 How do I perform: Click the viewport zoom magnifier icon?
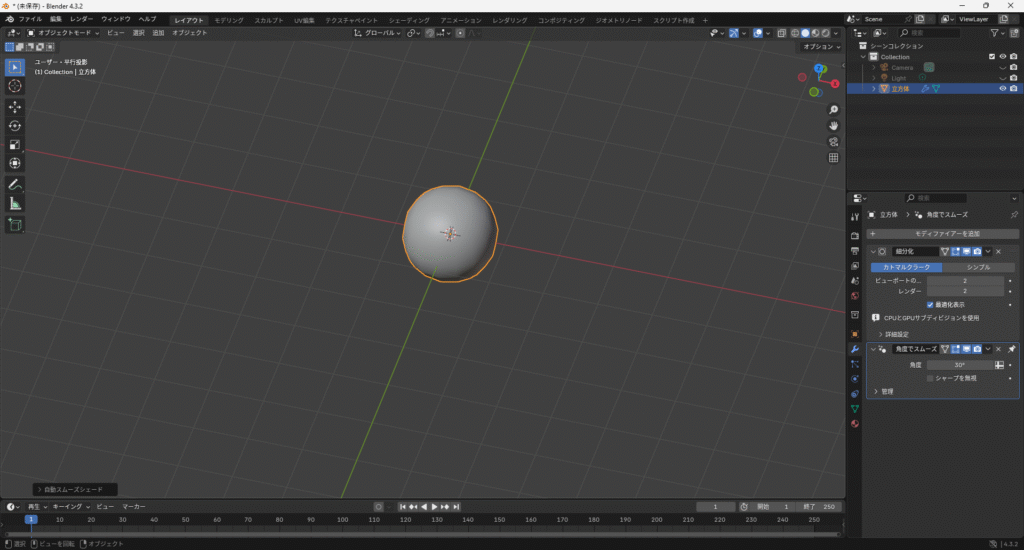(833, 110)
